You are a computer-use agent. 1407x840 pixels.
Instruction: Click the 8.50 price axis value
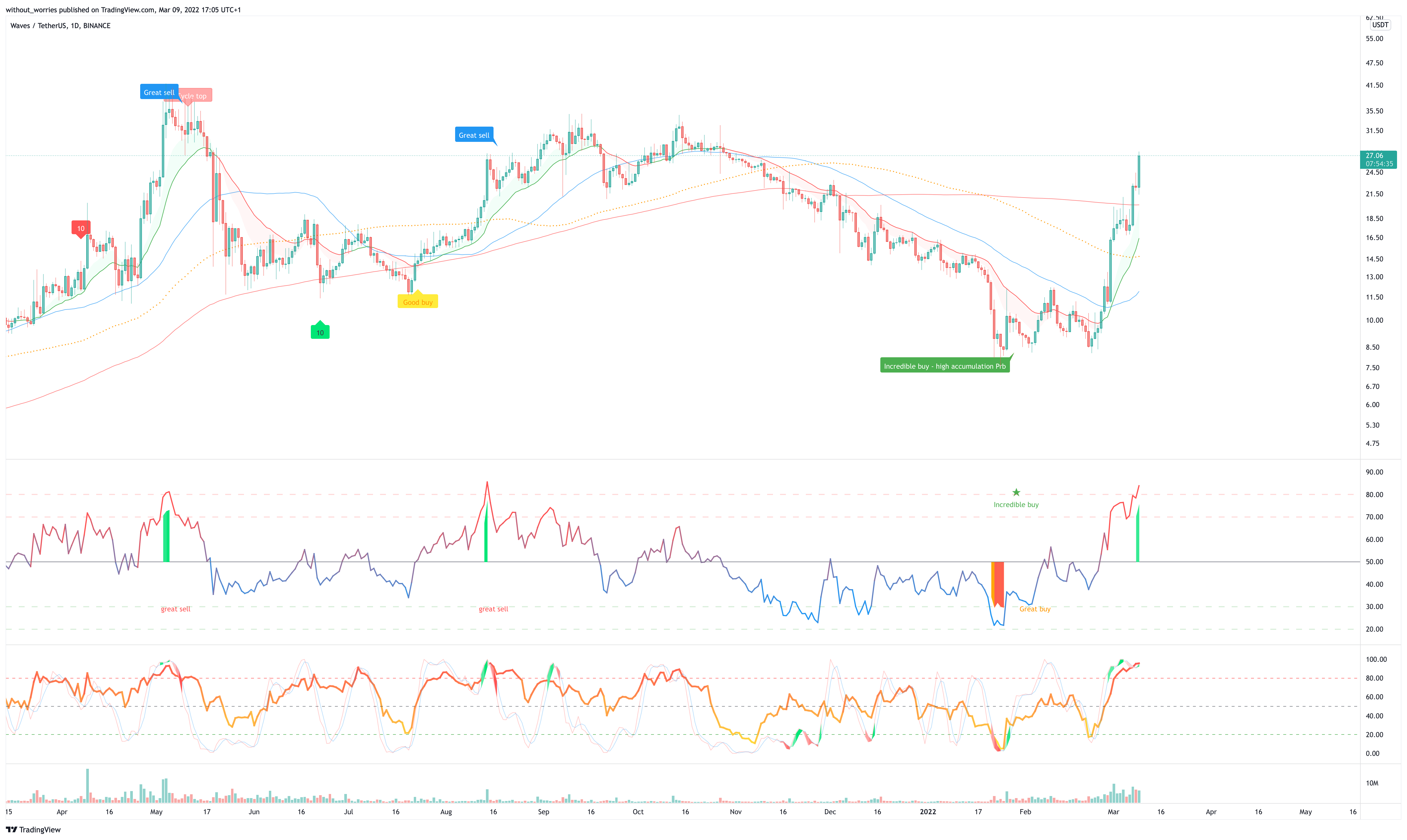pyautogui.click(x=1372, y=348)
